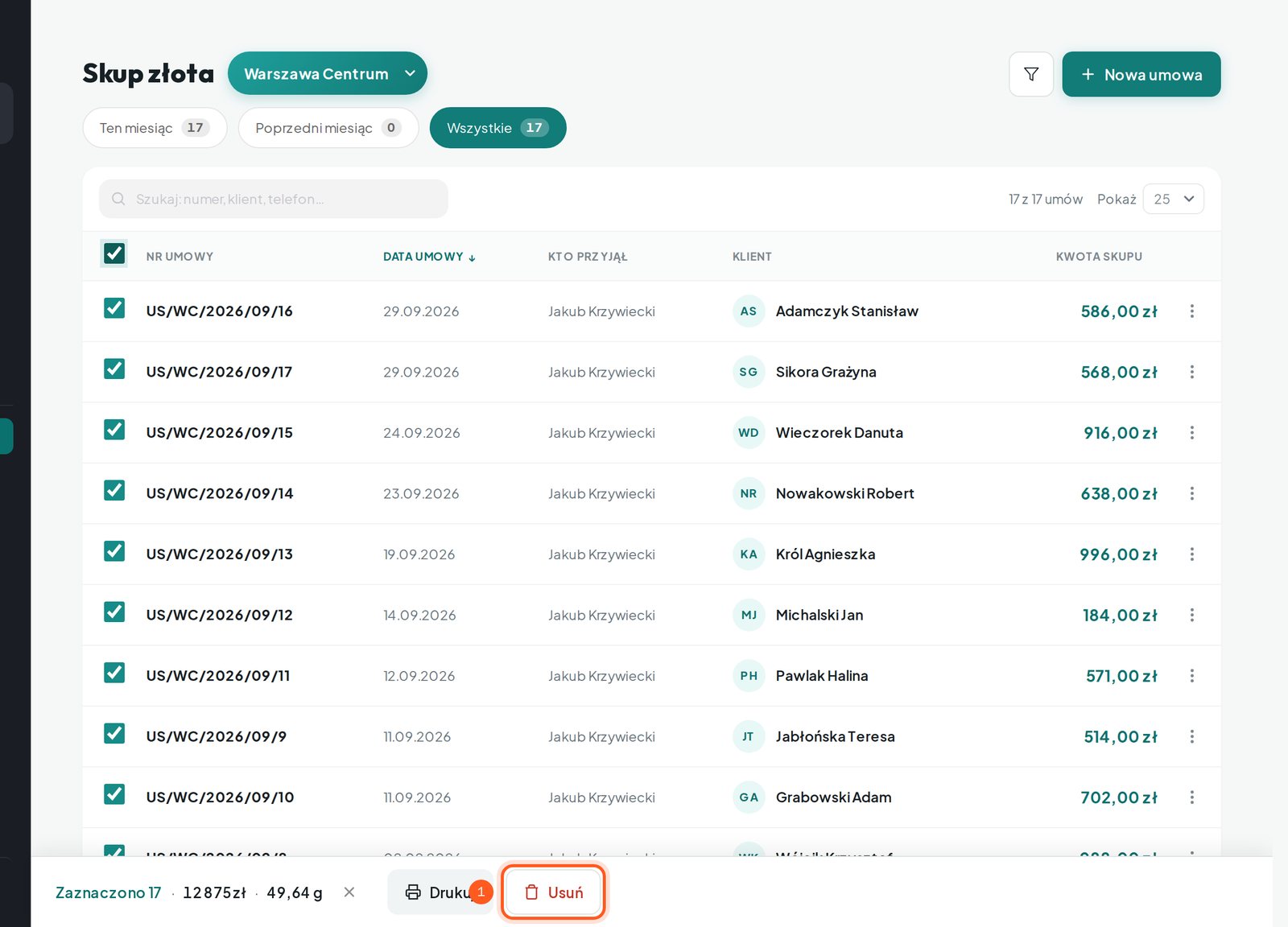Click the PH avatar badge

(x=749, y=676)
